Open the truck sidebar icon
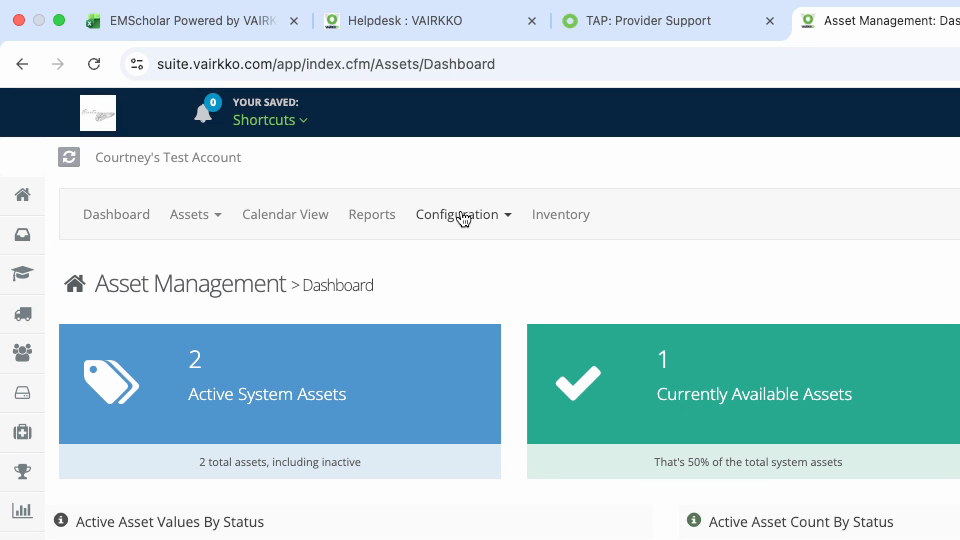Viewport: 960px width, 540px height. click(x=23, y=314)
